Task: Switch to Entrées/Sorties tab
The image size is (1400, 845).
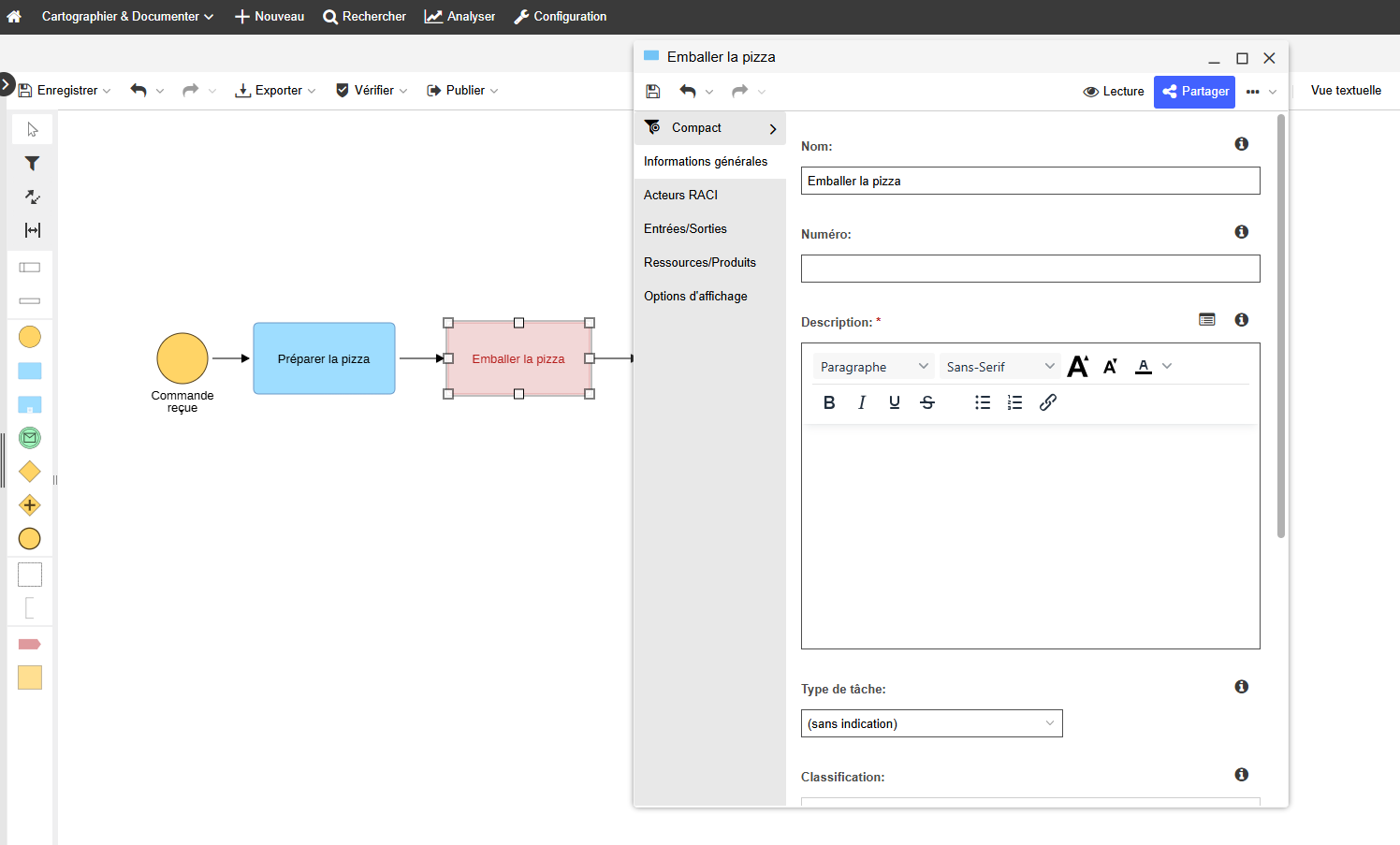Action: (x=686, y=228)
